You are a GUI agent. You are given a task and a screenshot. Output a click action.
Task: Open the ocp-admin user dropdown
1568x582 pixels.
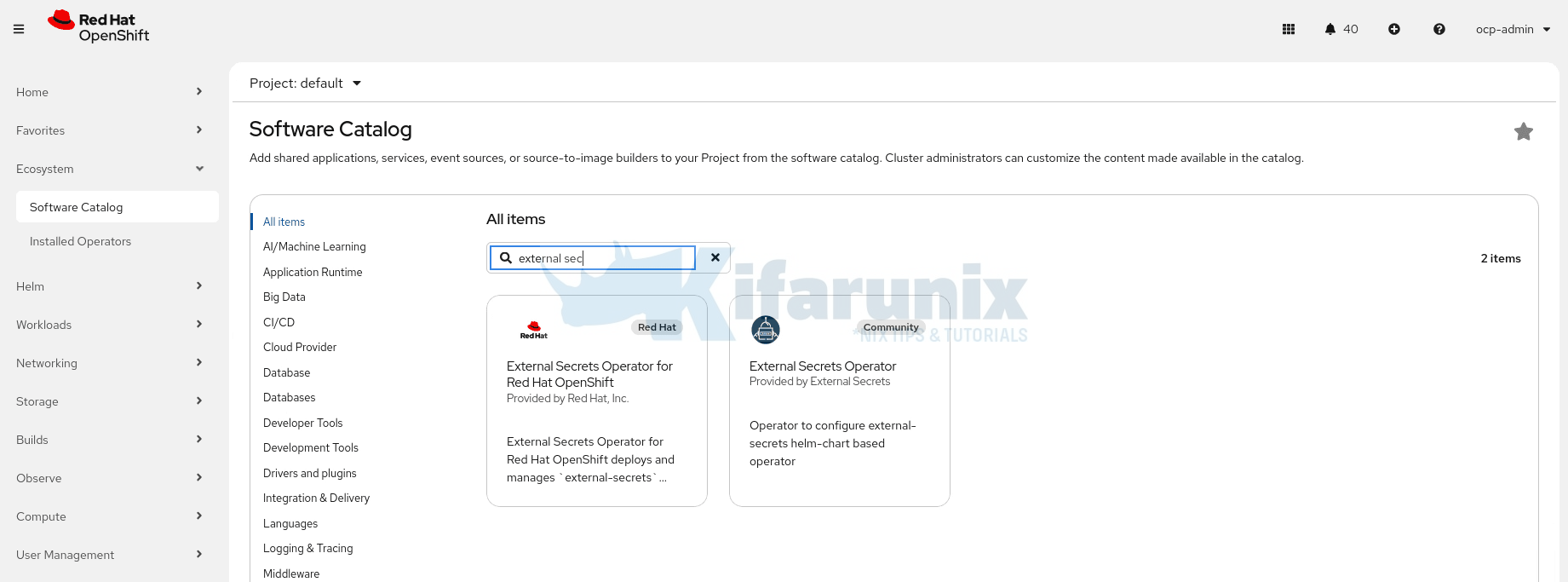tap(1513, 29)
